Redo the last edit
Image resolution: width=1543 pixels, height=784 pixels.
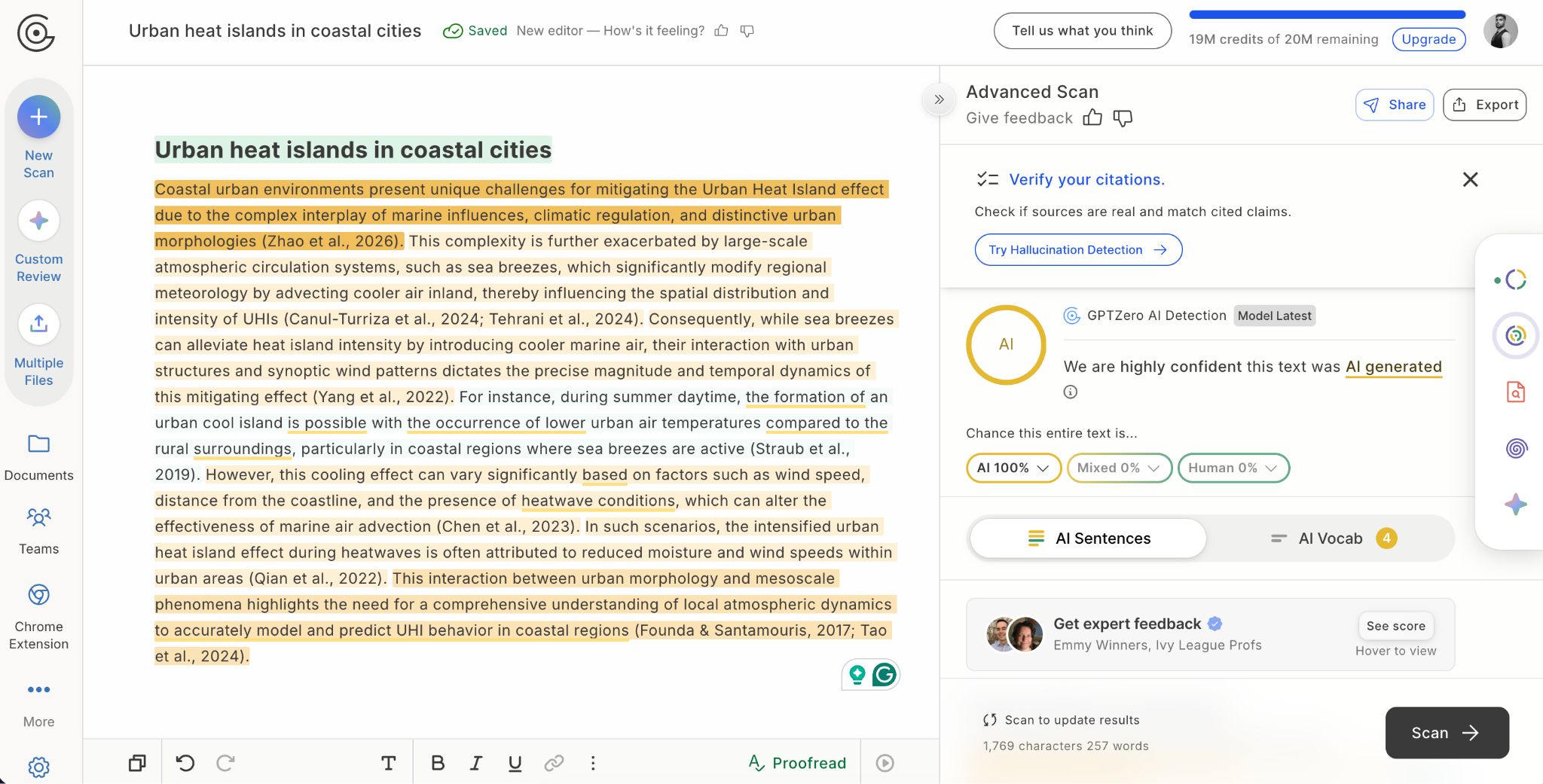(x=225, y=763)
